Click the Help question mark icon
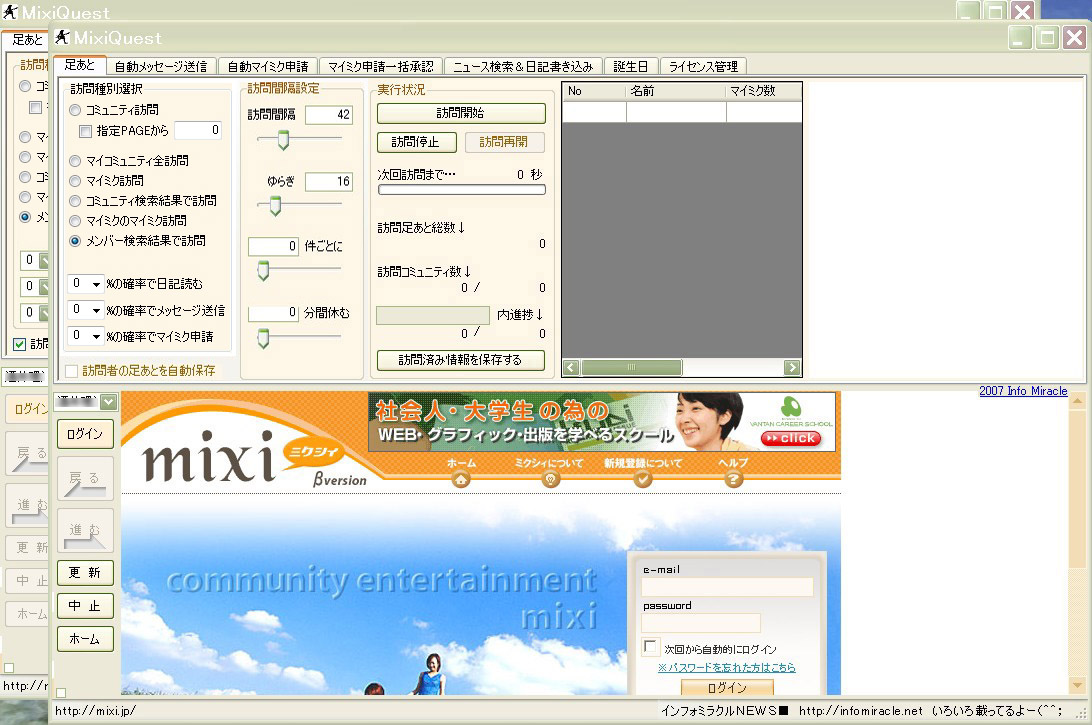Viewport: 1092px width, 725px height. [x=733, y=479]
